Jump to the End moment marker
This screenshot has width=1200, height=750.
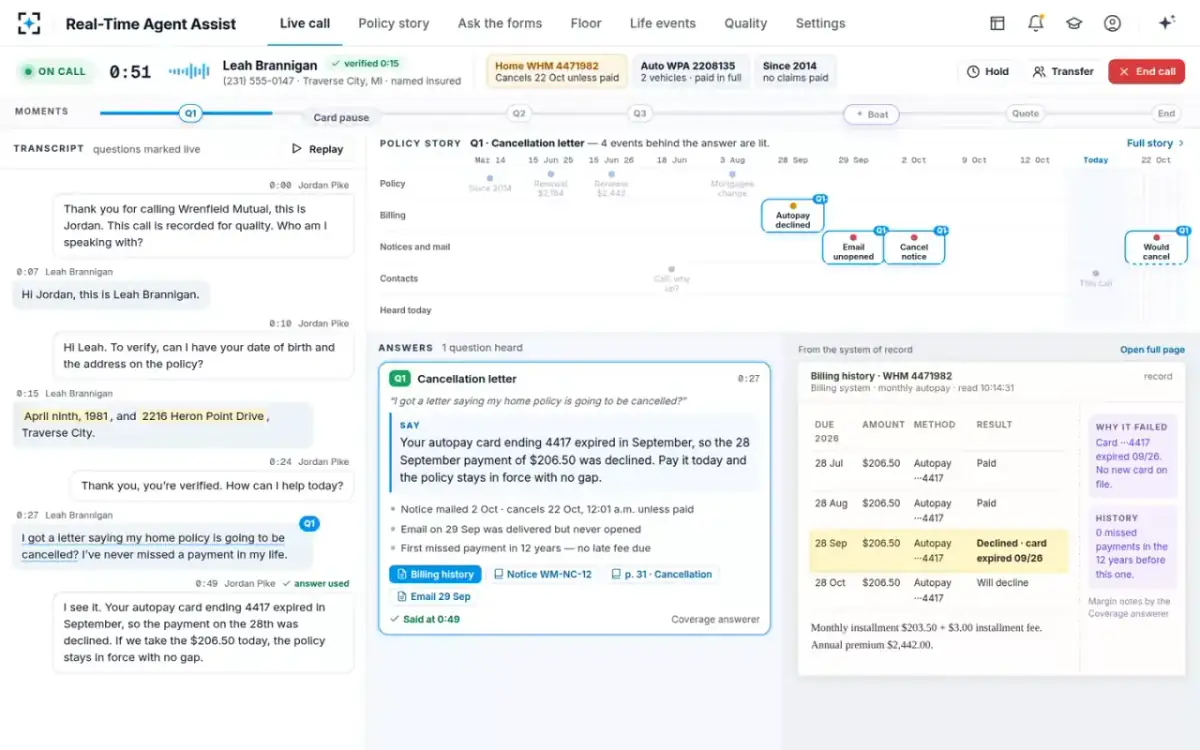1166,114
